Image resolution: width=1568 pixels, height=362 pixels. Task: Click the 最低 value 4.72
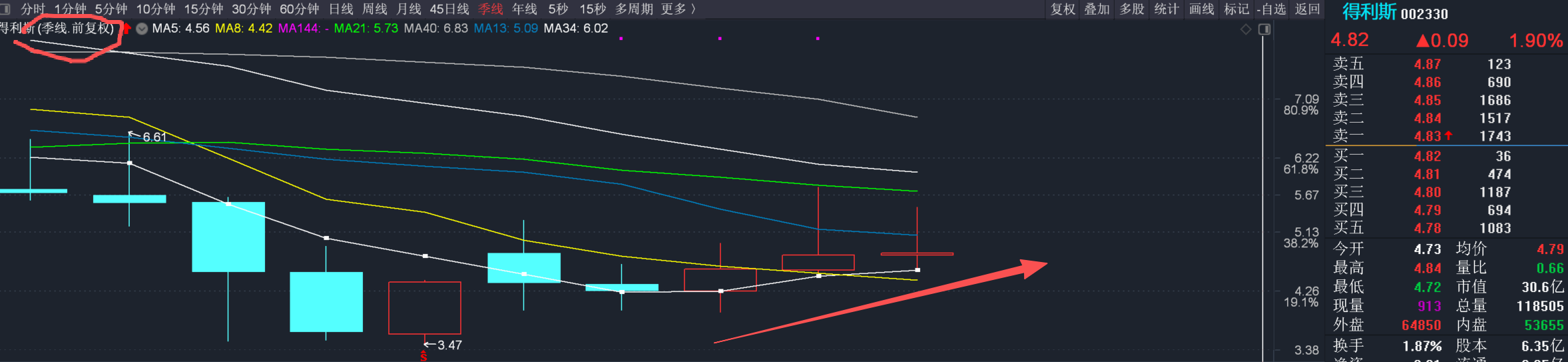tap(1428, 287)
